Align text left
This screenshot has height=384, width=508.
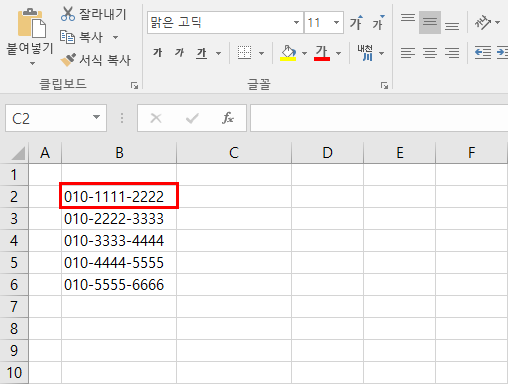(x=408, y=53)
